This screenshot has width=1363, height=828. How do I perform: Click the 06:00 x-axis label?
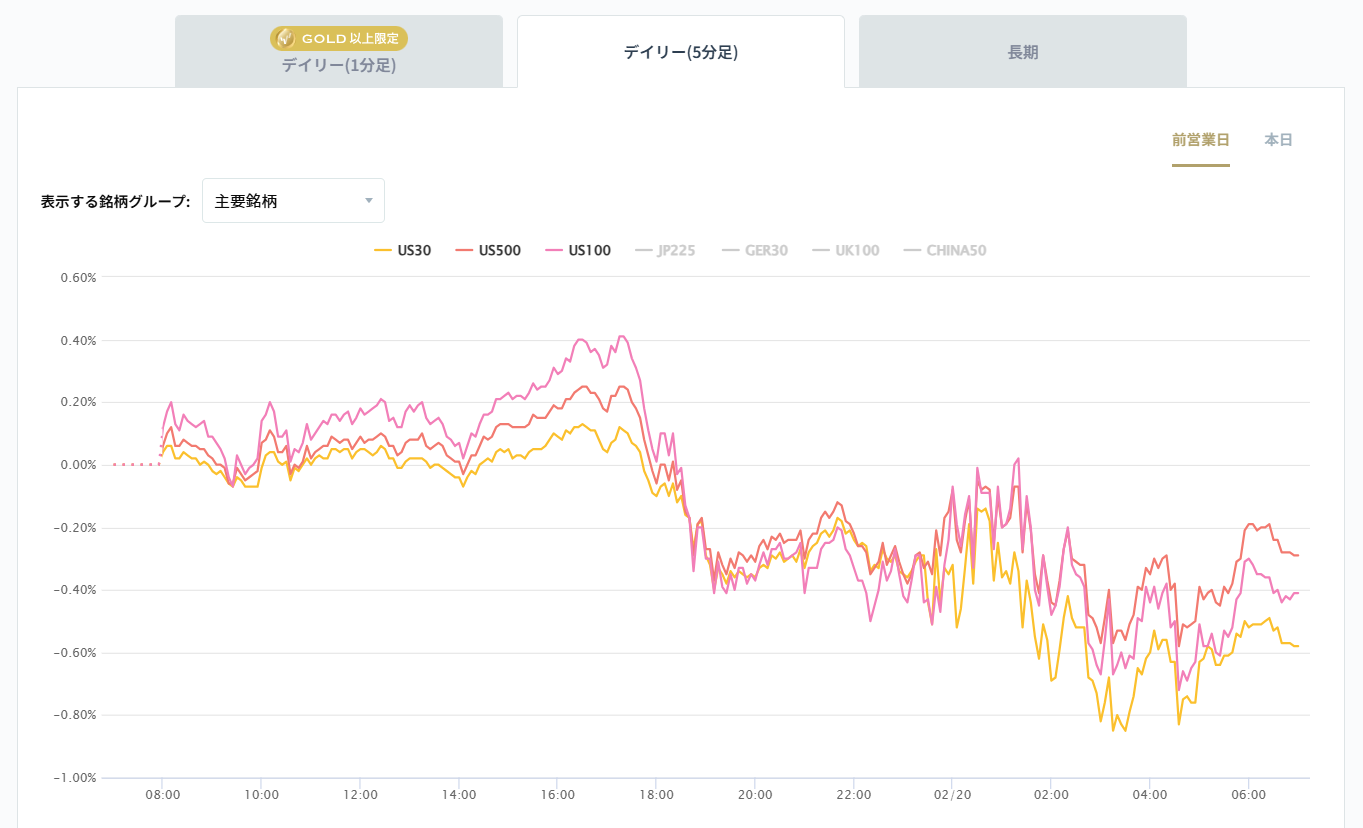(1249, 795)
